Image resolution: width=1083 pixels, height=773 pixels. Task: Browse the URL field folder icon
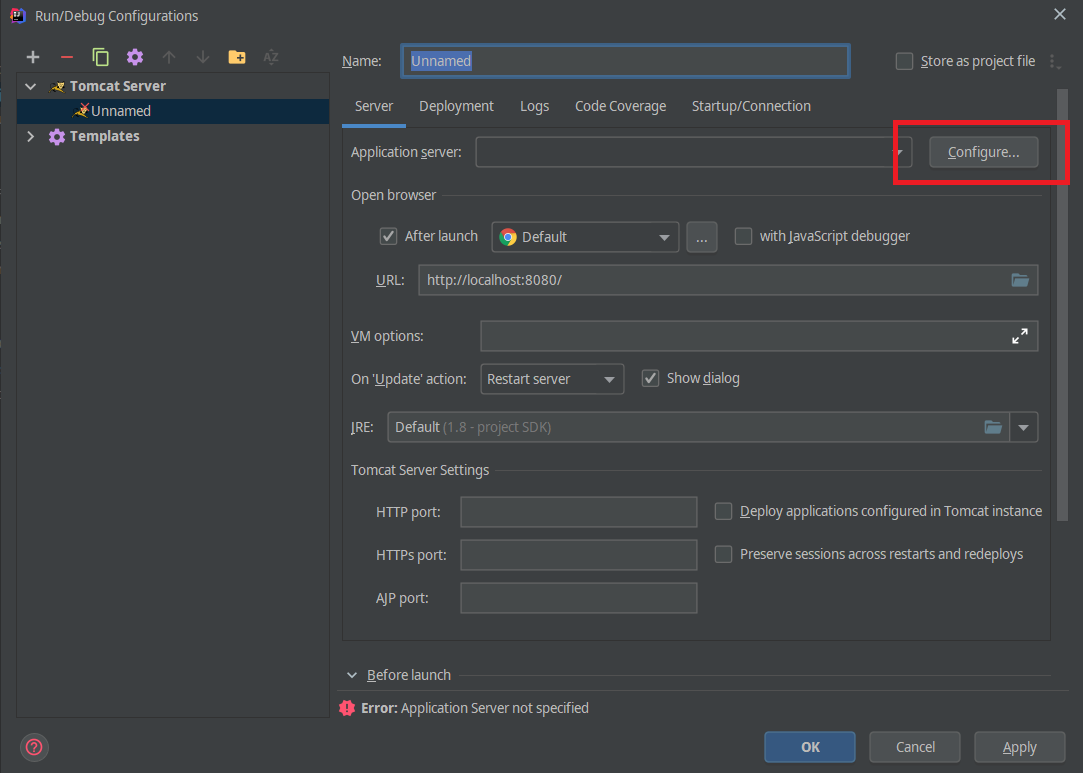(1019, 280)
